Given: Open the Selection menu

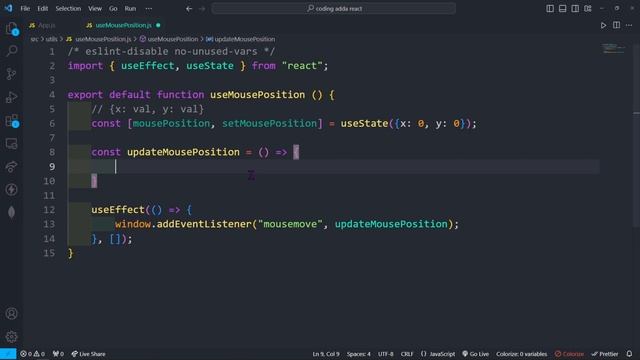Looking at the screenshot, I should tap(68, 9).
